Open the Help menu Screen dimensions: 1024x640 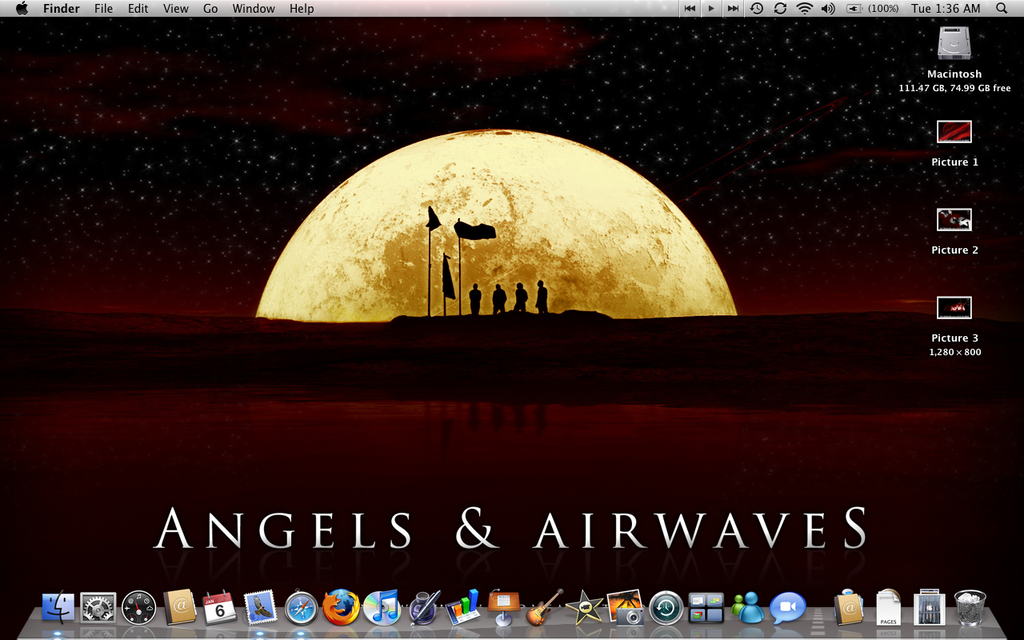point(302,8)
